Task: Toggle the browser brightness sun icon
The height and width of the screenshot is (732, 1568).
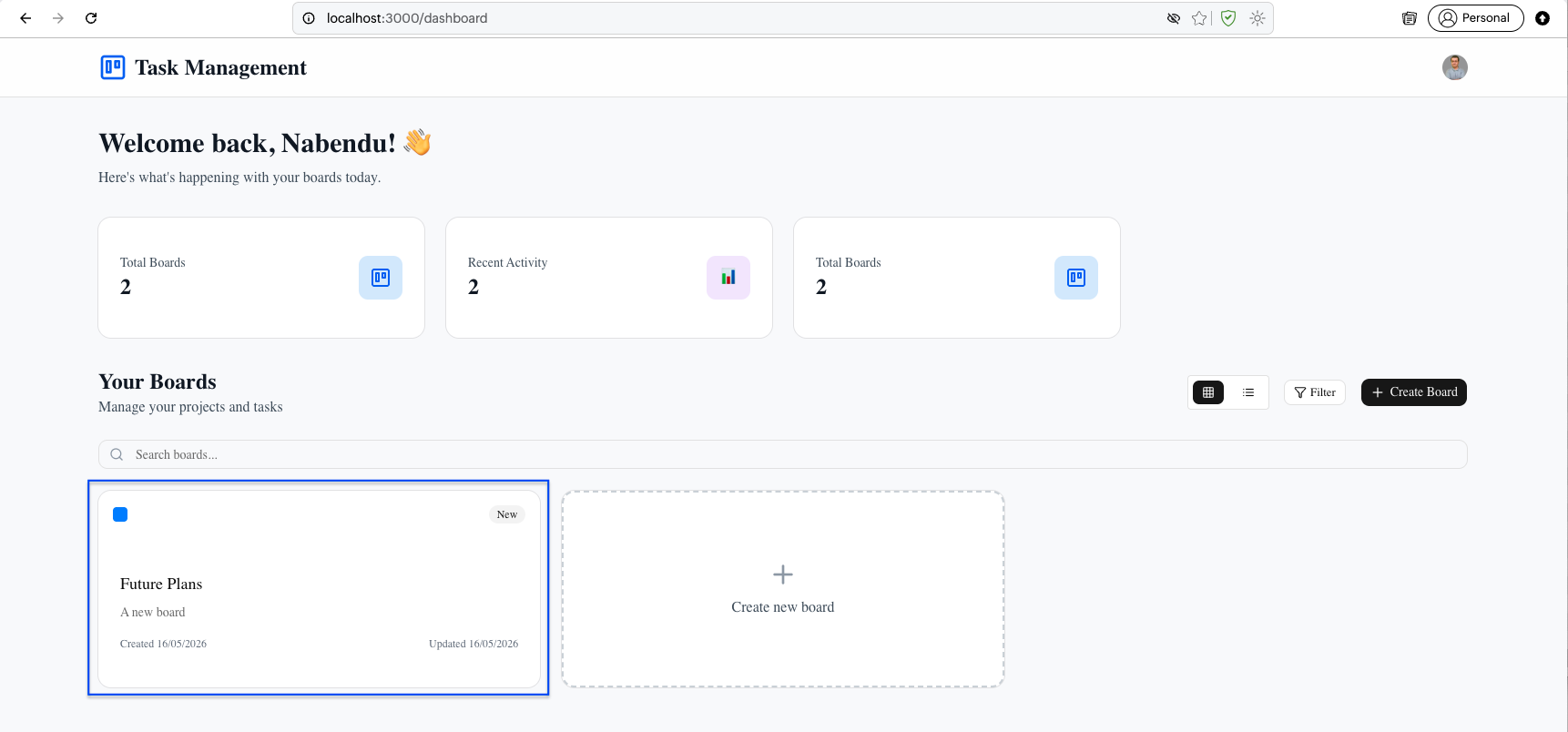Action: [x=1257, y=18]
